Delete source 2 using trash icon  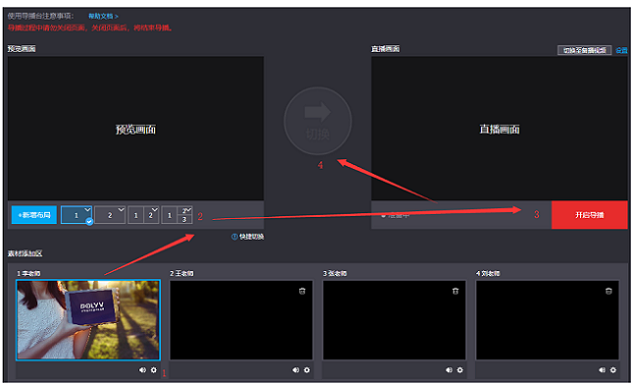[x=302, y=291]
